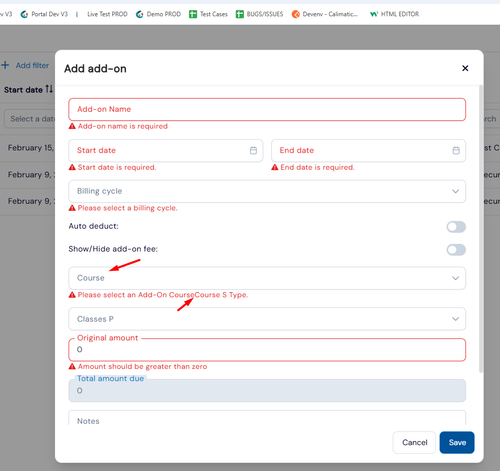Viewport: 500px width, 471px height.
Task: Expand the Classes P dropdown
Action: pyautogui.click(x=267, y=319)
